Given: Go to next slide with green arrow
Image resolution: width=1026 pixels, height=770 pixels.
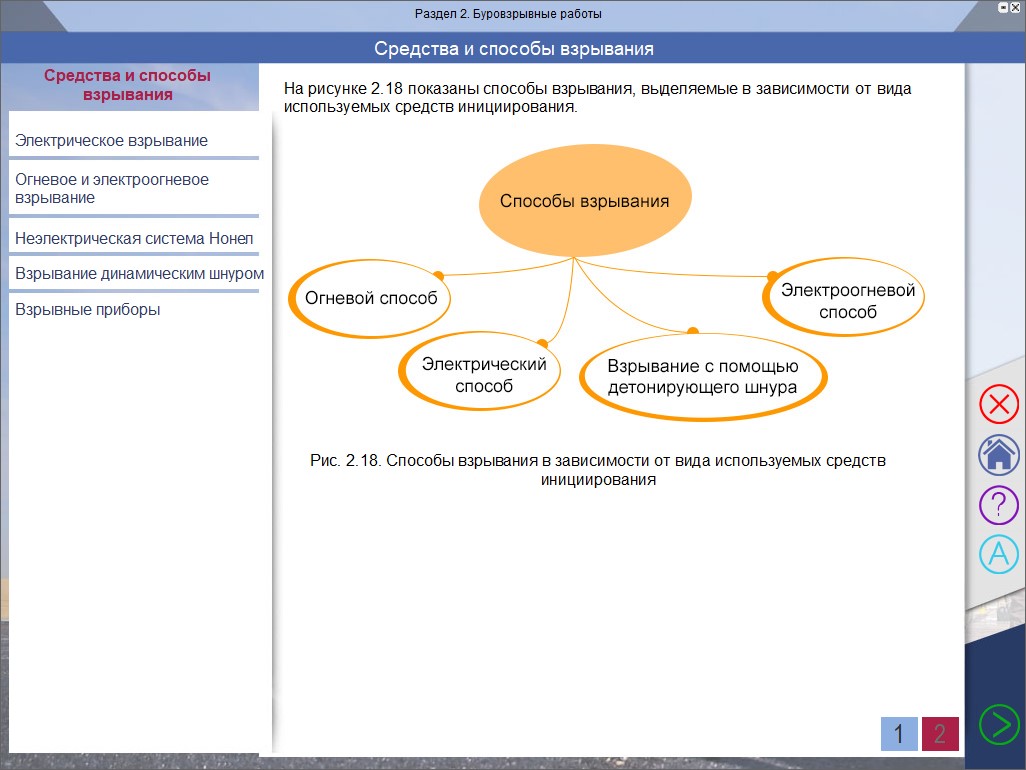Looking at the screenshot, I should coord(997,724).
